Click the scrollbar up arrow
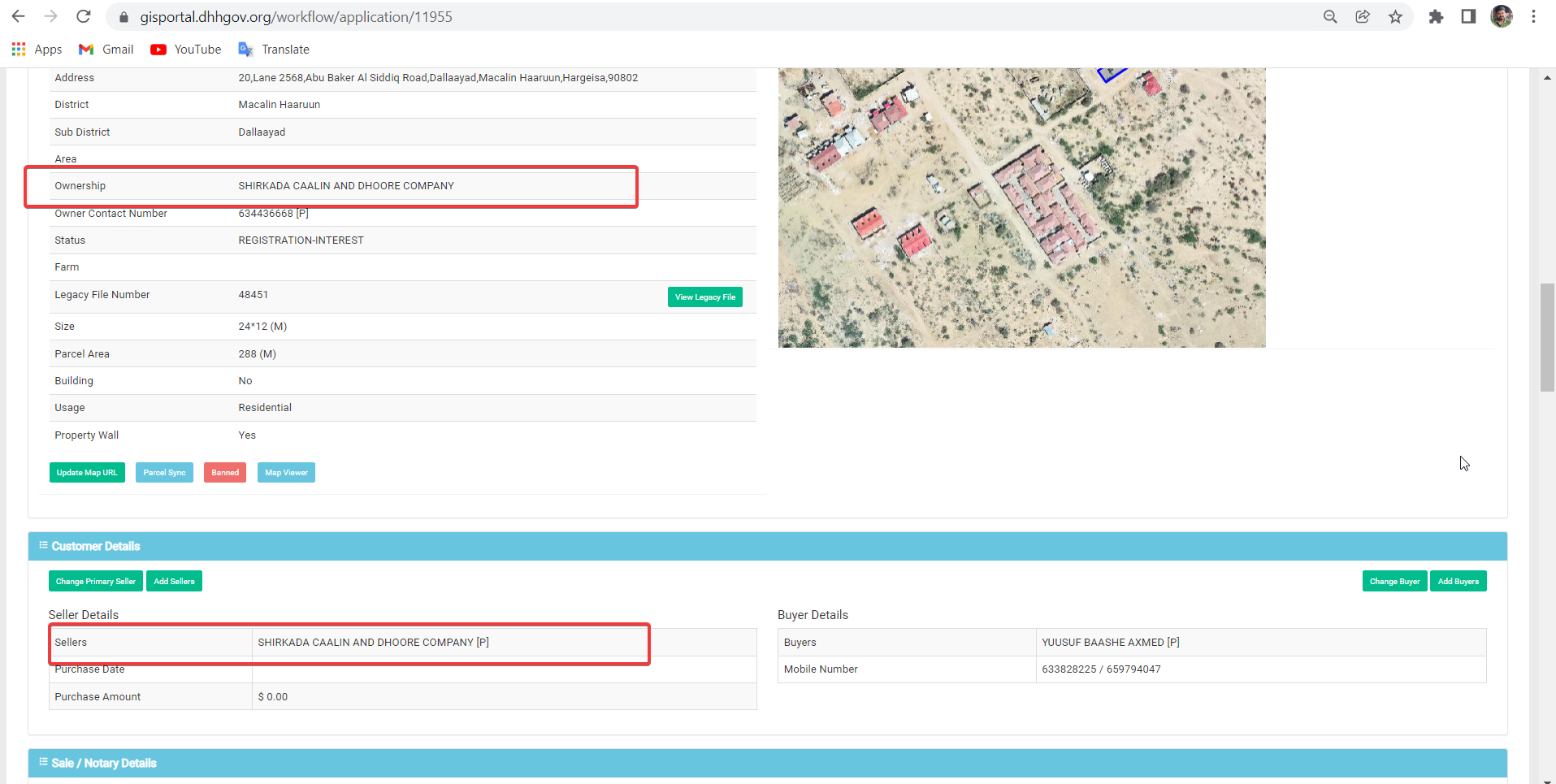The height and width of the screenshot is (784, 1556). pos(1547,78)
